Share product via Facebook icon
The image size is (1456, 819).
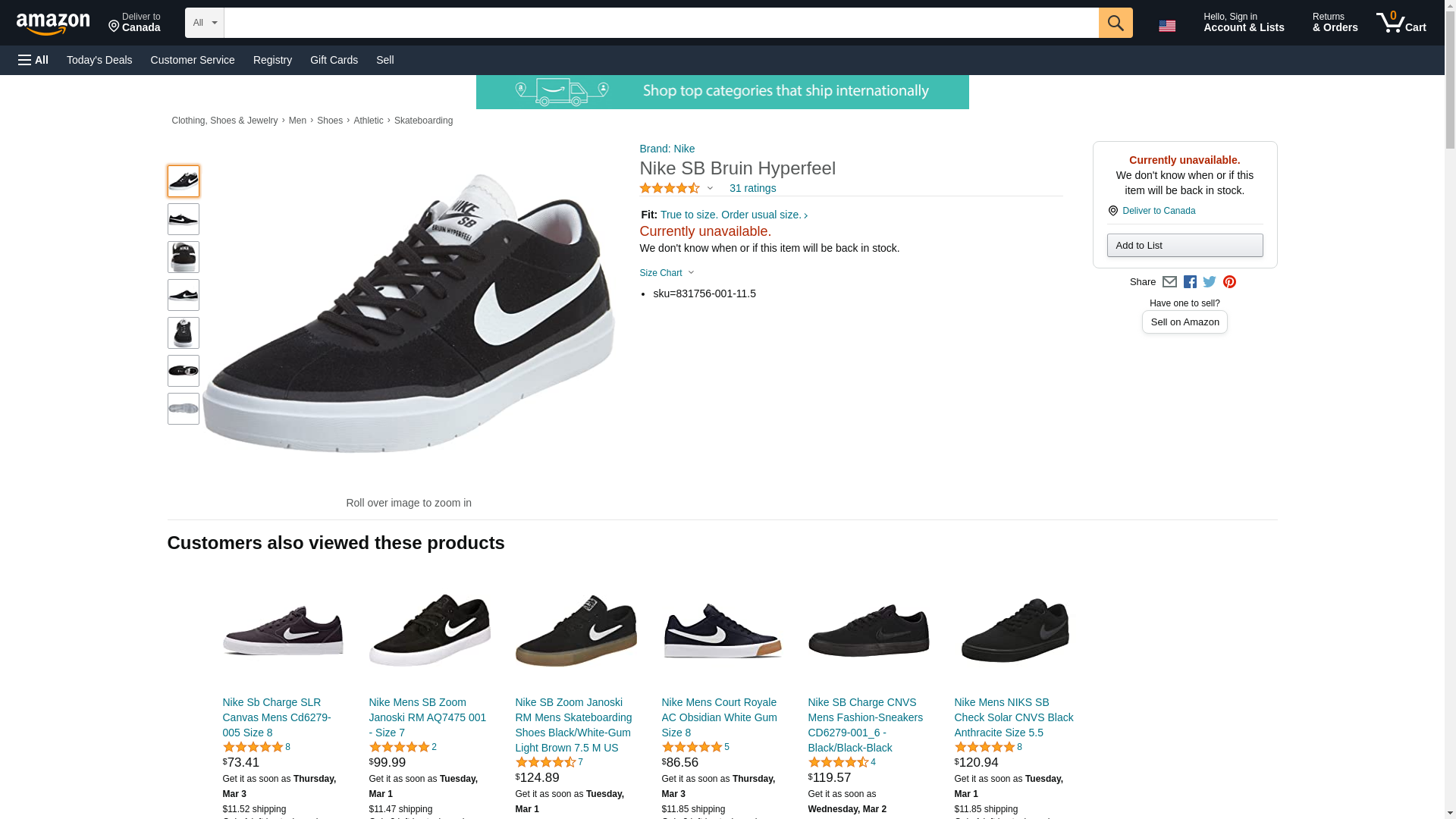pos(1190,282)
